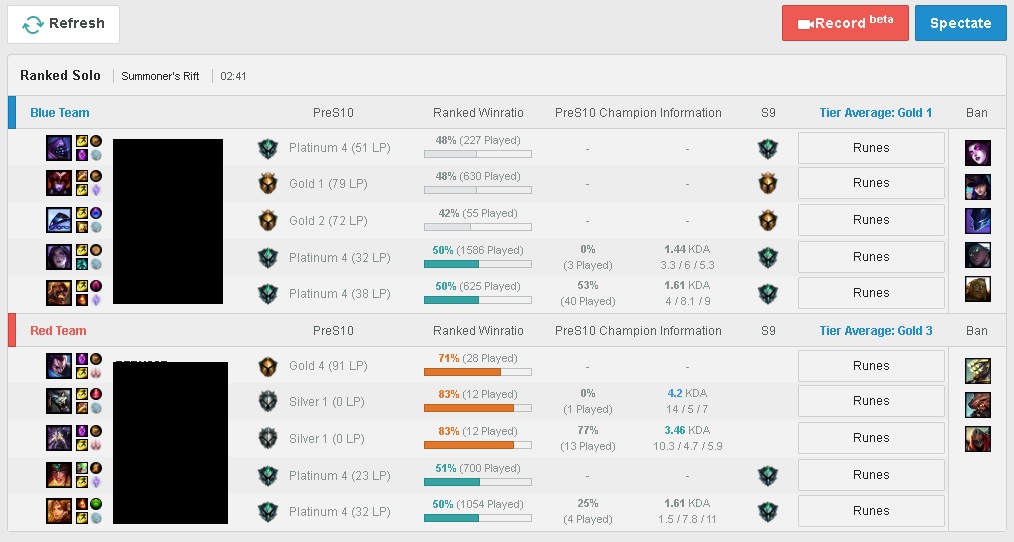Select the first banned champion icon in Blue Team
The image size is (1014, 542).
(x=977, y=153)
